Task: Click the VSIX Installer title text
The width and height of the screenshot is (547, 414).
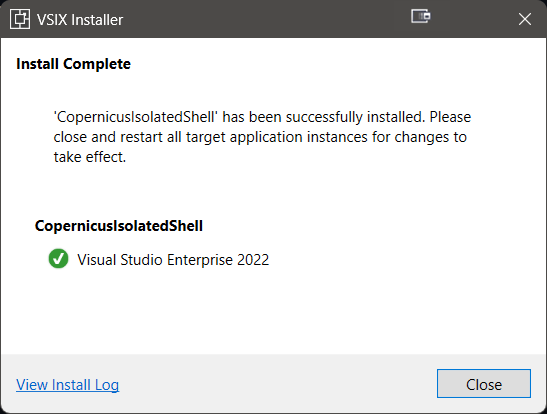Action: point(80,20)
